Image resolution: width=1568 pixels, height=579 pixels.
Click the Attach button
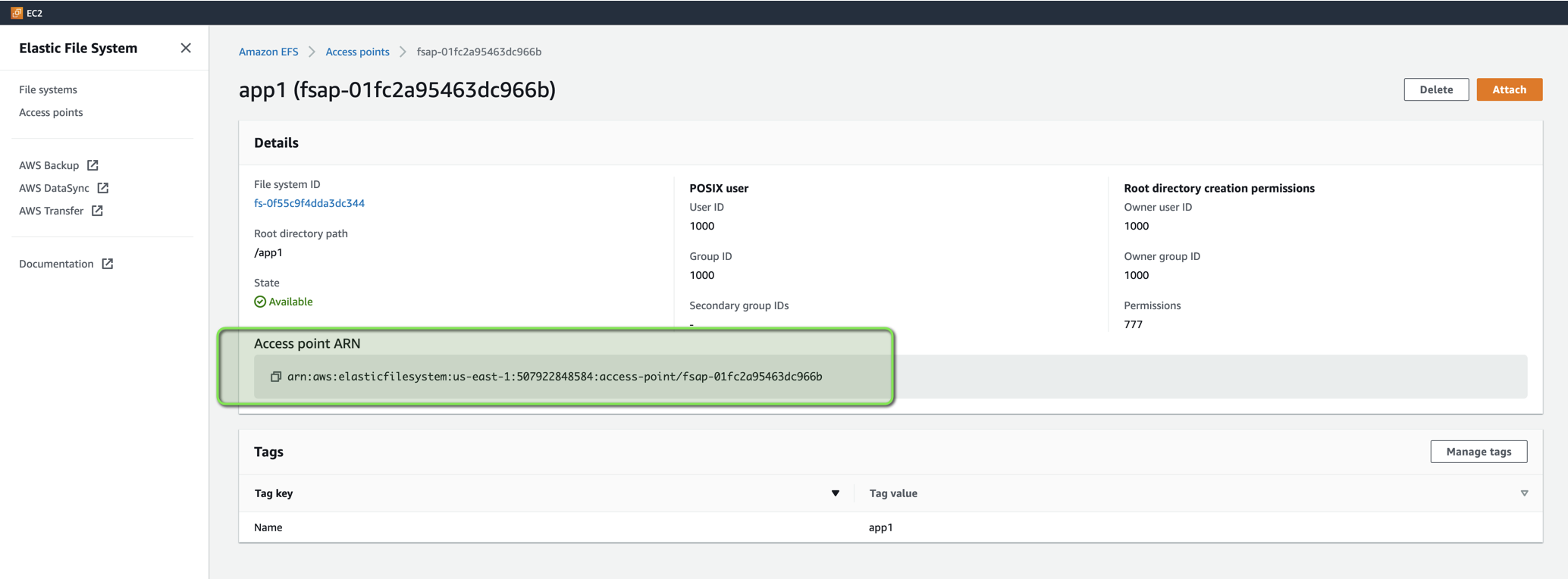pyautogui.click(x=1509, y=89)
